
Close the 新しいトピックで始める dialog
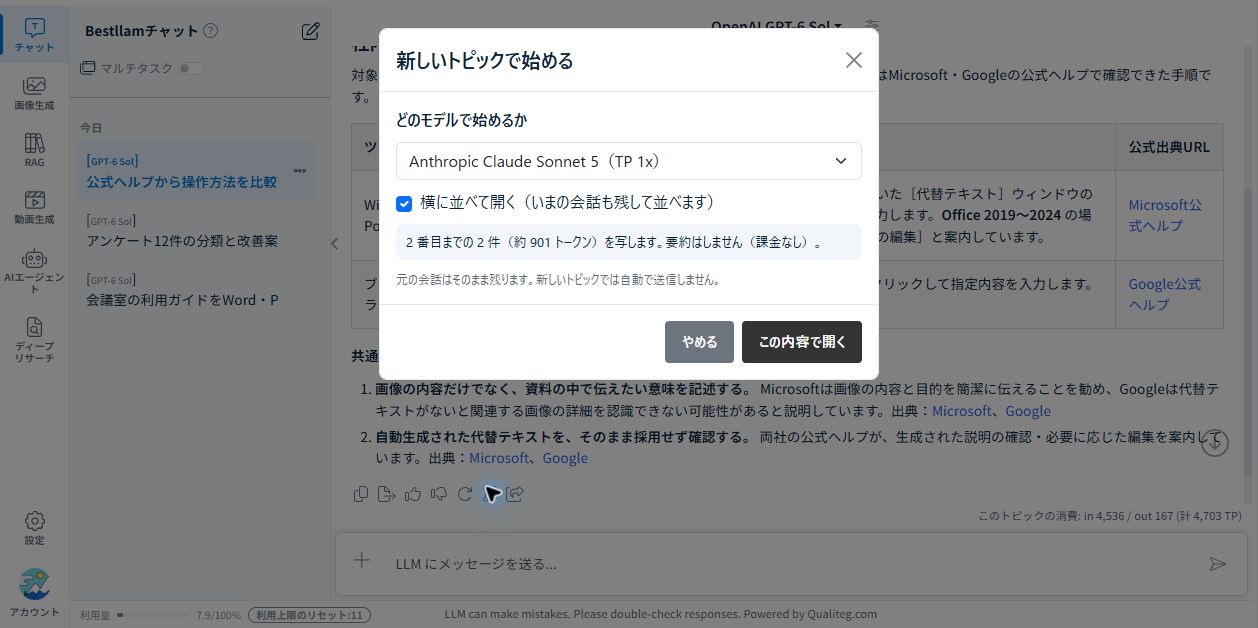pos(853,60)
